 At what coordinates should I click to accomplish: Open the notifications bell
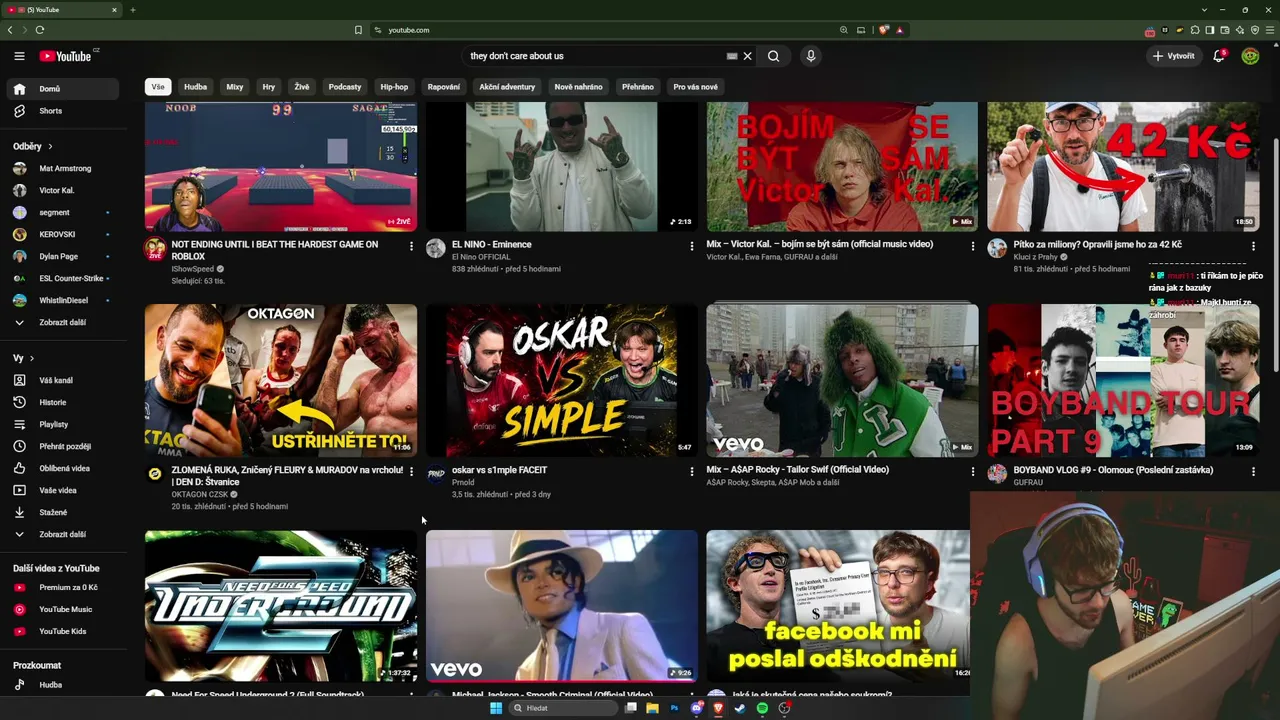click(x=1219, y=56)
